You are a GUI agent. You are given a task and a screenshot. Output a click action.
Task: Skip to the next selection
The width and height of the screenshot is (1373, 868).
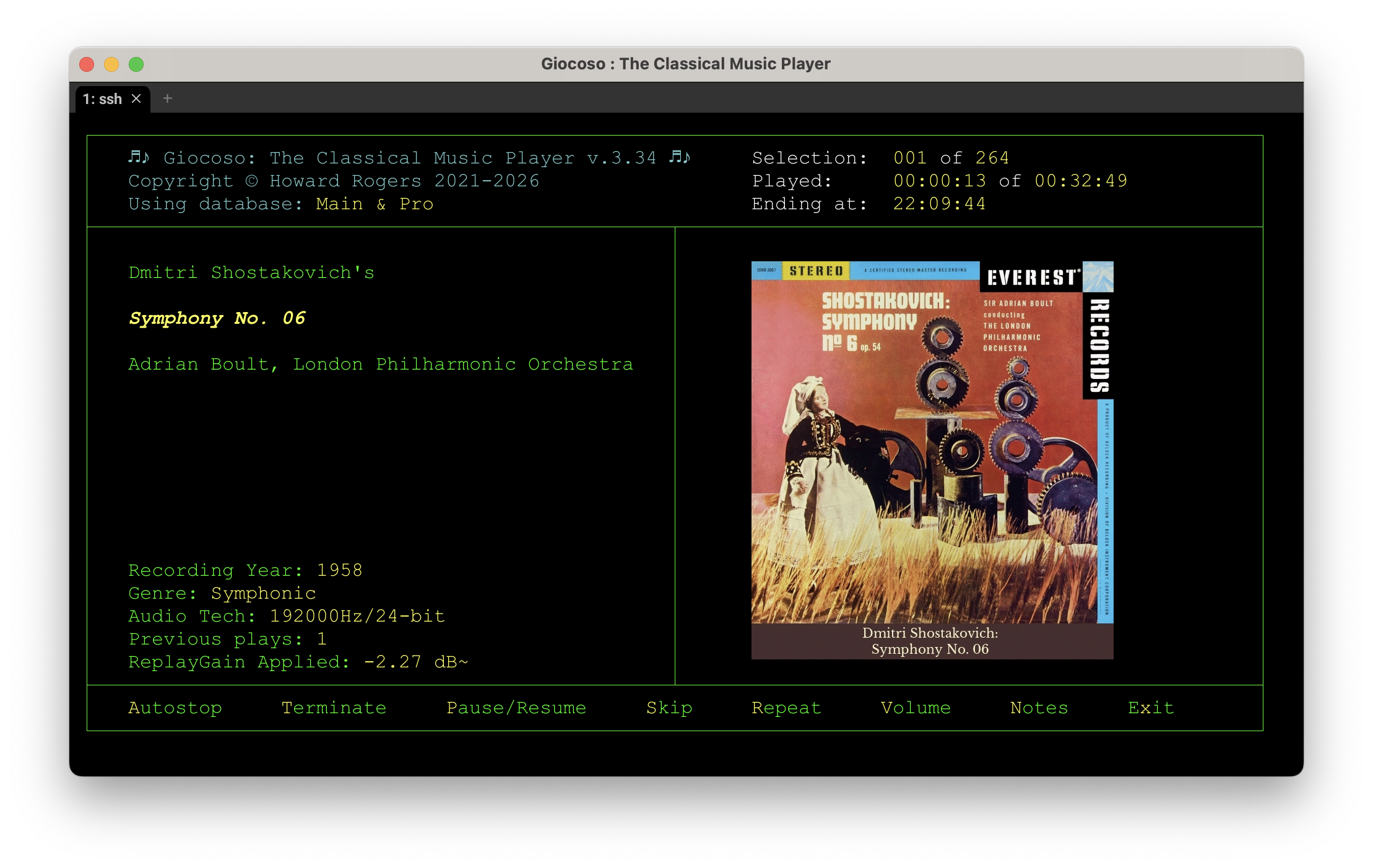coord(669,708)
